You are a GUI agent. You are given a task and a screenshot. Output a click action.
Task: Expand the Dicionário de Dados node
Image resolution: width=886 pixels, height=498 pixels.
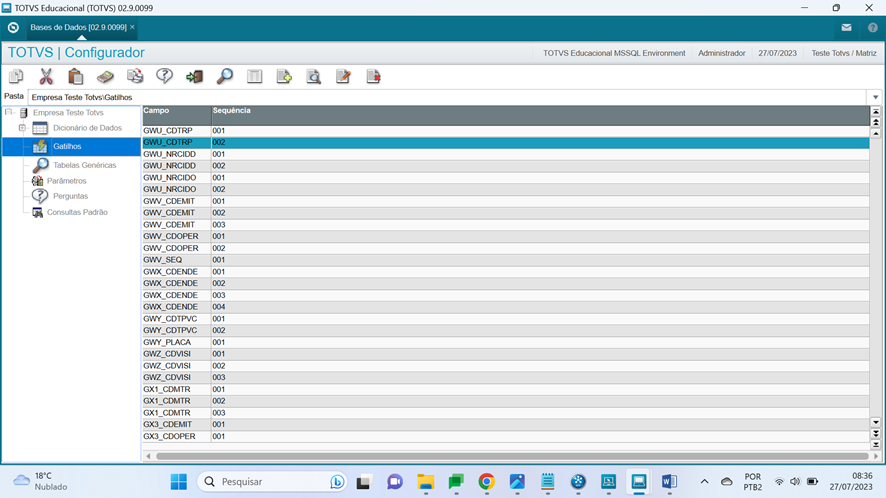pos(22,128)
